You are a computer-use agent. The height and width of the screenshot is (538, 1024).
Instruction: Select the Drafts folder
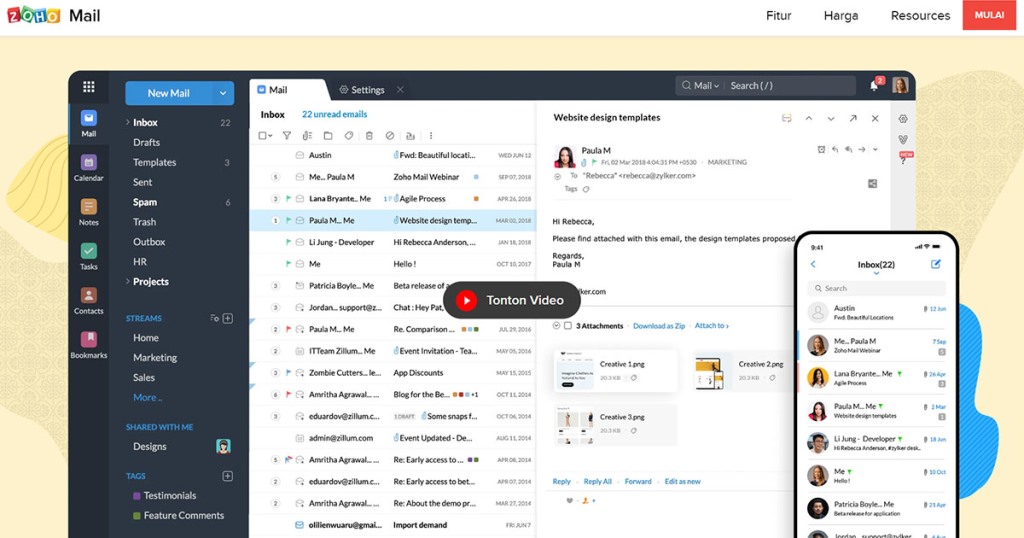(x=146, y=142)
